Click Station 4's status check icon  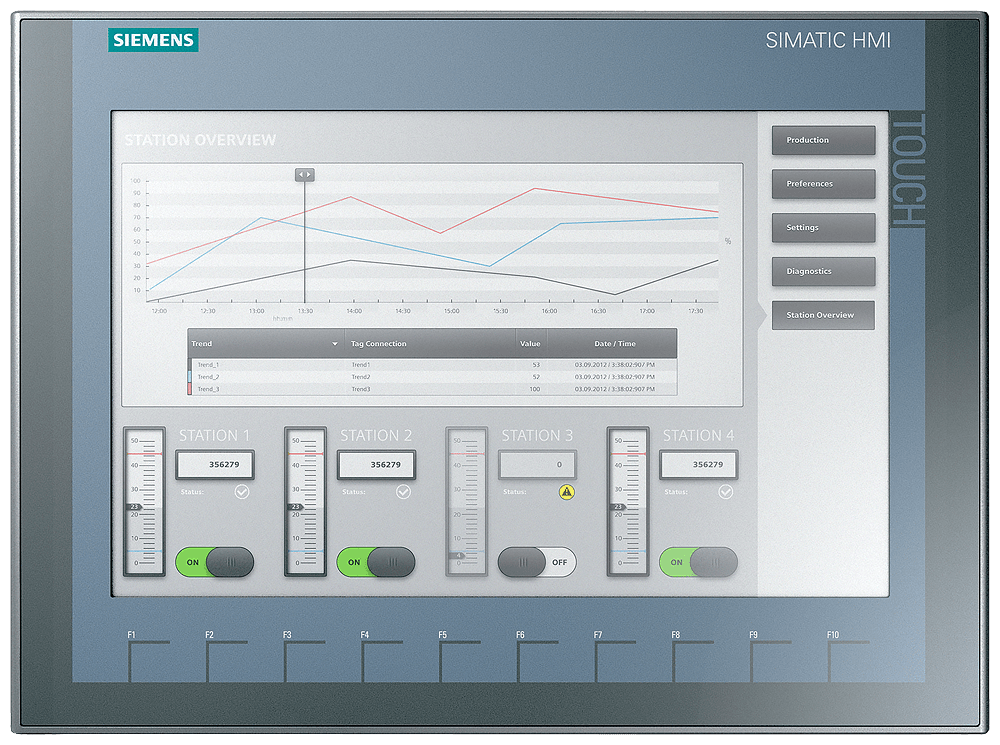[x=724, y=491]
